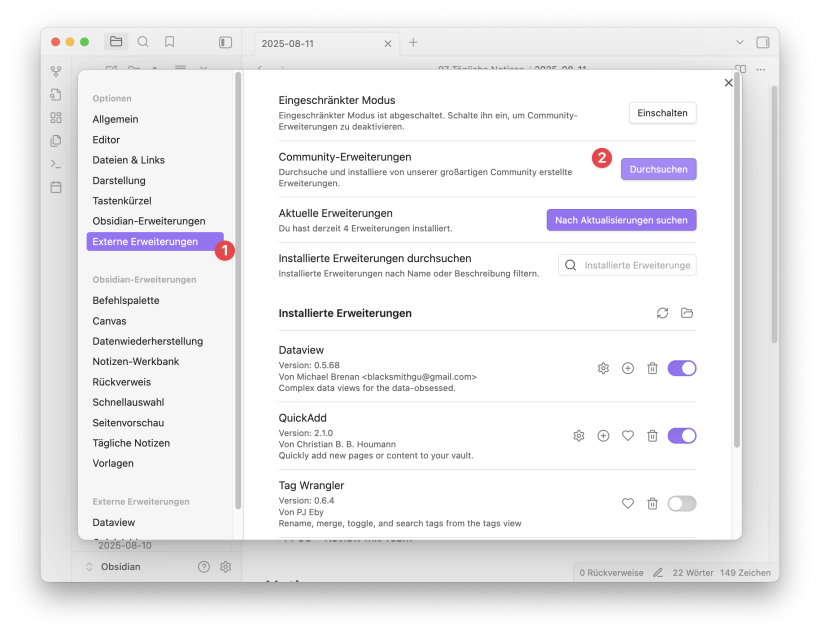Open the bookmarks icon in top toolbar
This screenshot has width=820, height=635.
pyautogui.click(x=169, y=42)
